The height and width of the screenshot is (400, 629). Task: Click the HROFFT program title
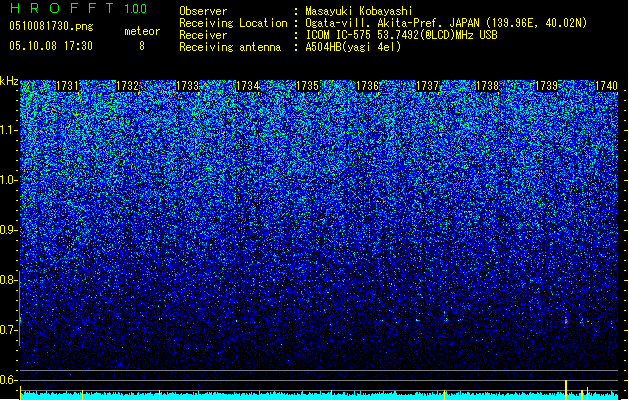tap(62, 8)
